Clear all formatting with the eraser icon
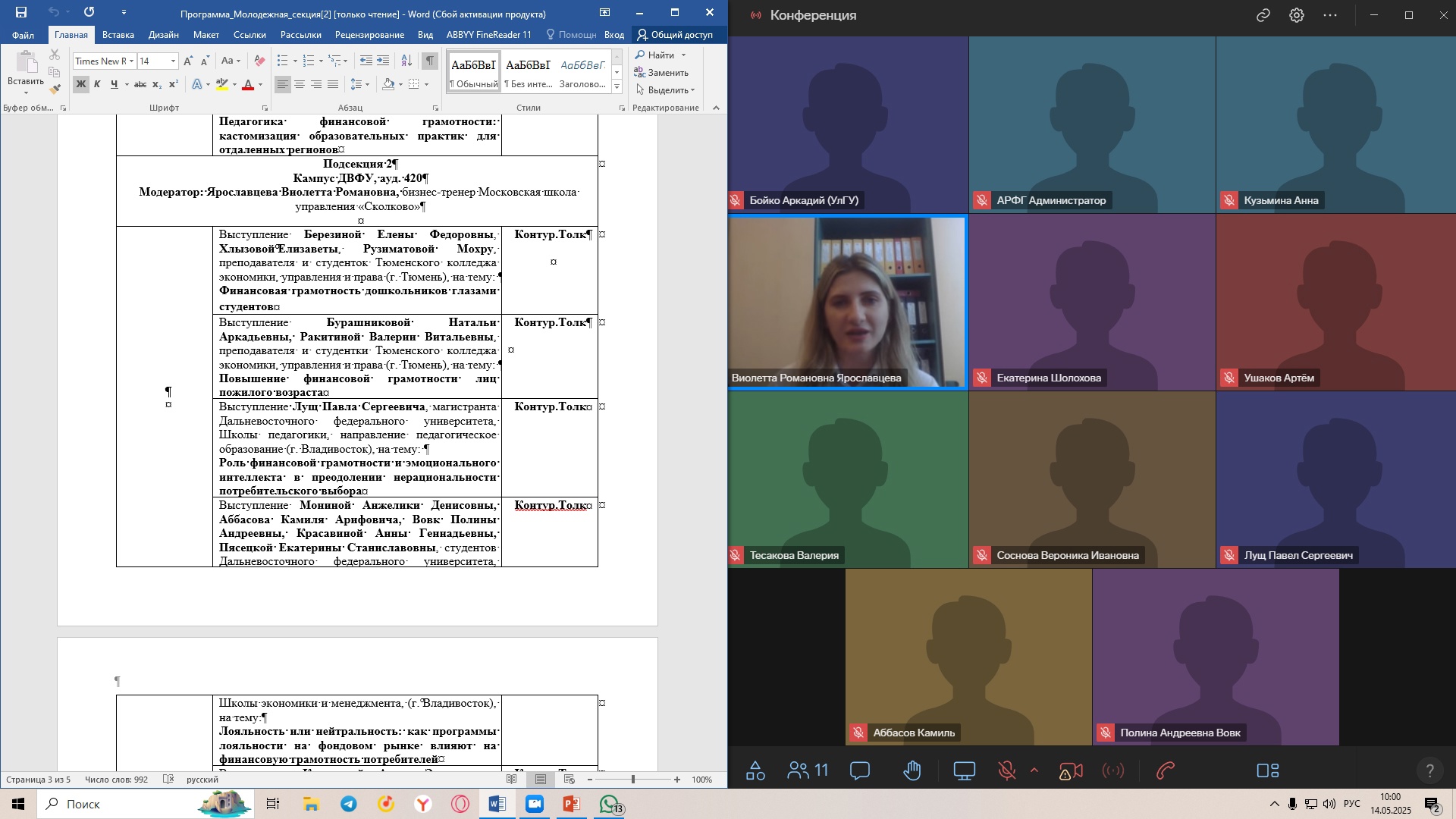1456x819 pixels. point(259,61)
